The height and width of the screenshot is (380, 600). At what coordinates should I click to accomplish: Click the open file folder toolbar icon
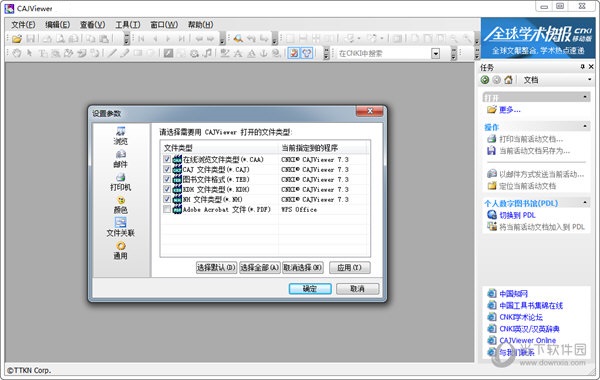click(17, 39)
